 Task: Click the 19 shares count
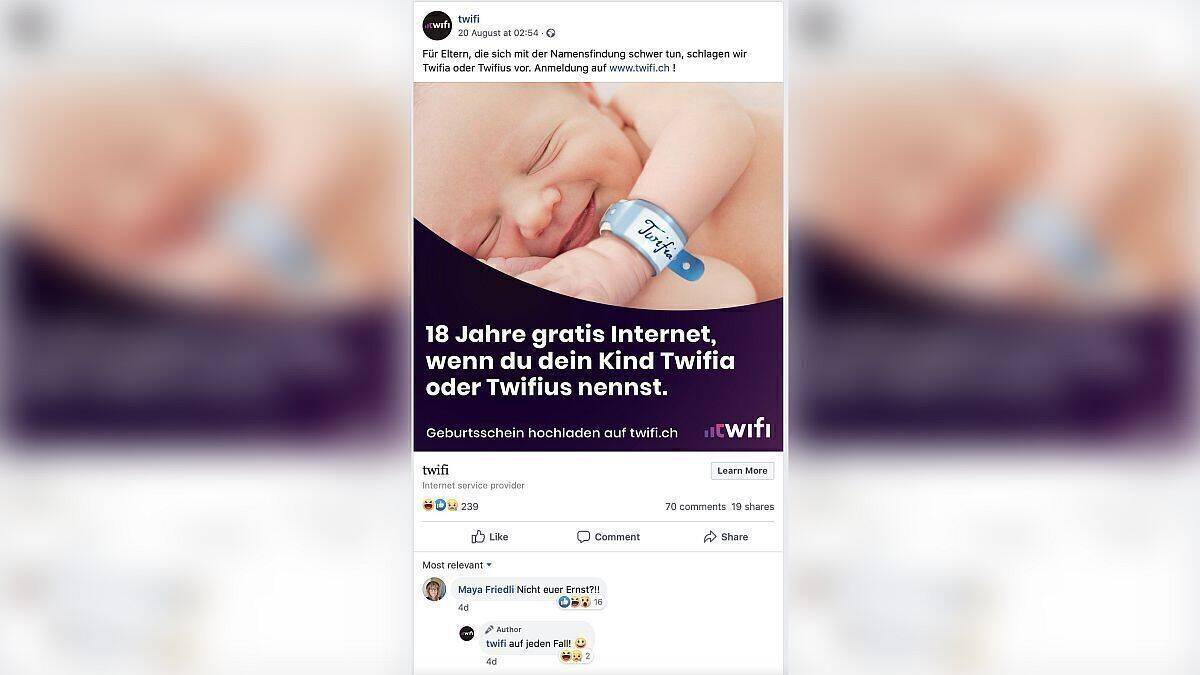pyautogui.click(x=752, y=507)
